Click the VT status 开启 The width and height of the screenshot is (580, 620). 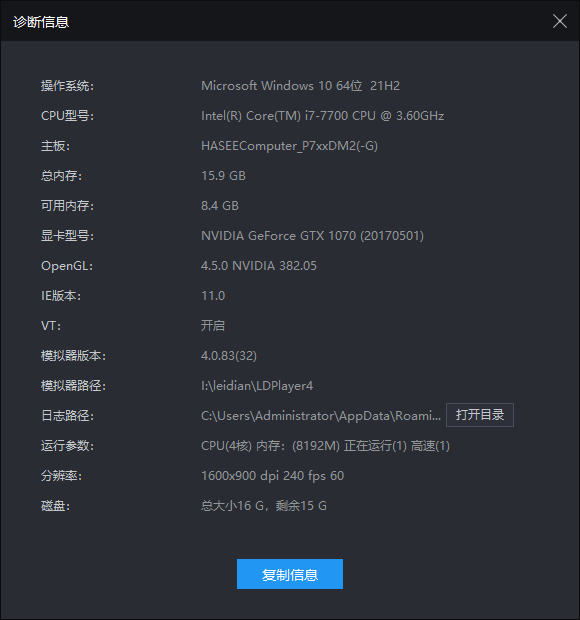tap(213, 326)
